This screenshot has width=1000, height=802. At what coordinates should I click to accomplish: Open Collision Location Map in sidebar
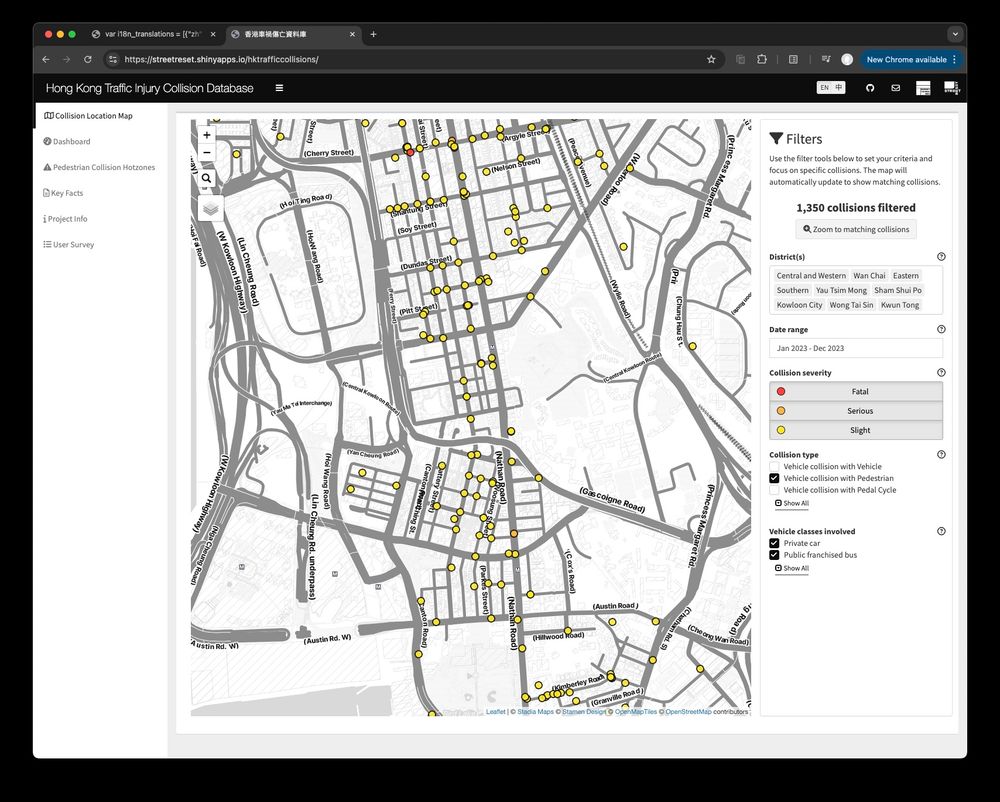coord(89,116)
